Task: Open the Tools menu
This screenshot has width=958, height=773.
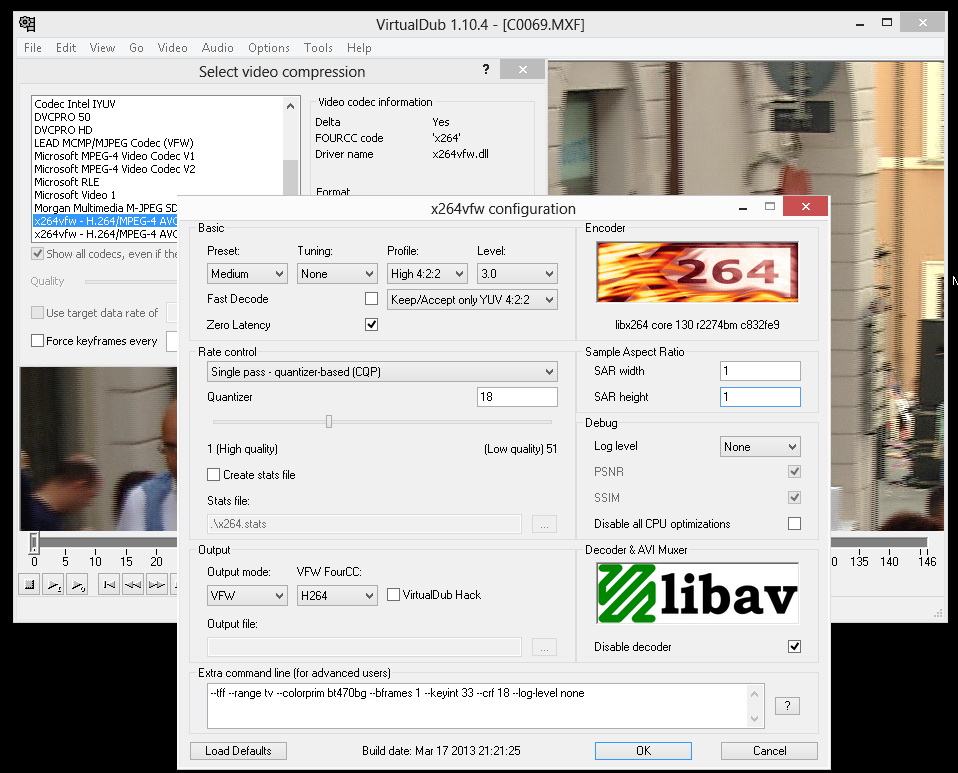Action: pyautogui.click(x=318, y=48)
